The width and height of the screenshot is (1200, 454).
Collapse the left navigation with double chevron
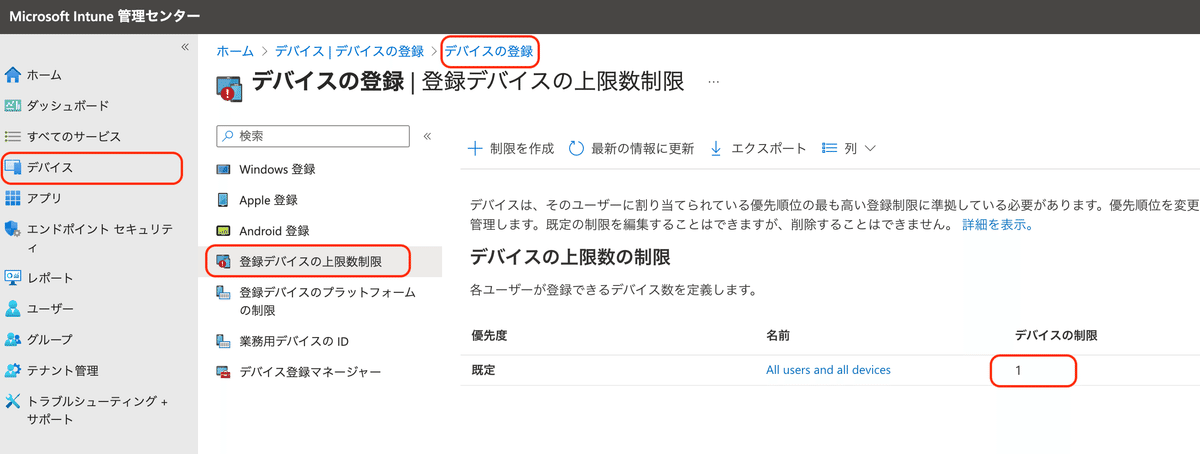pos(184,47)
